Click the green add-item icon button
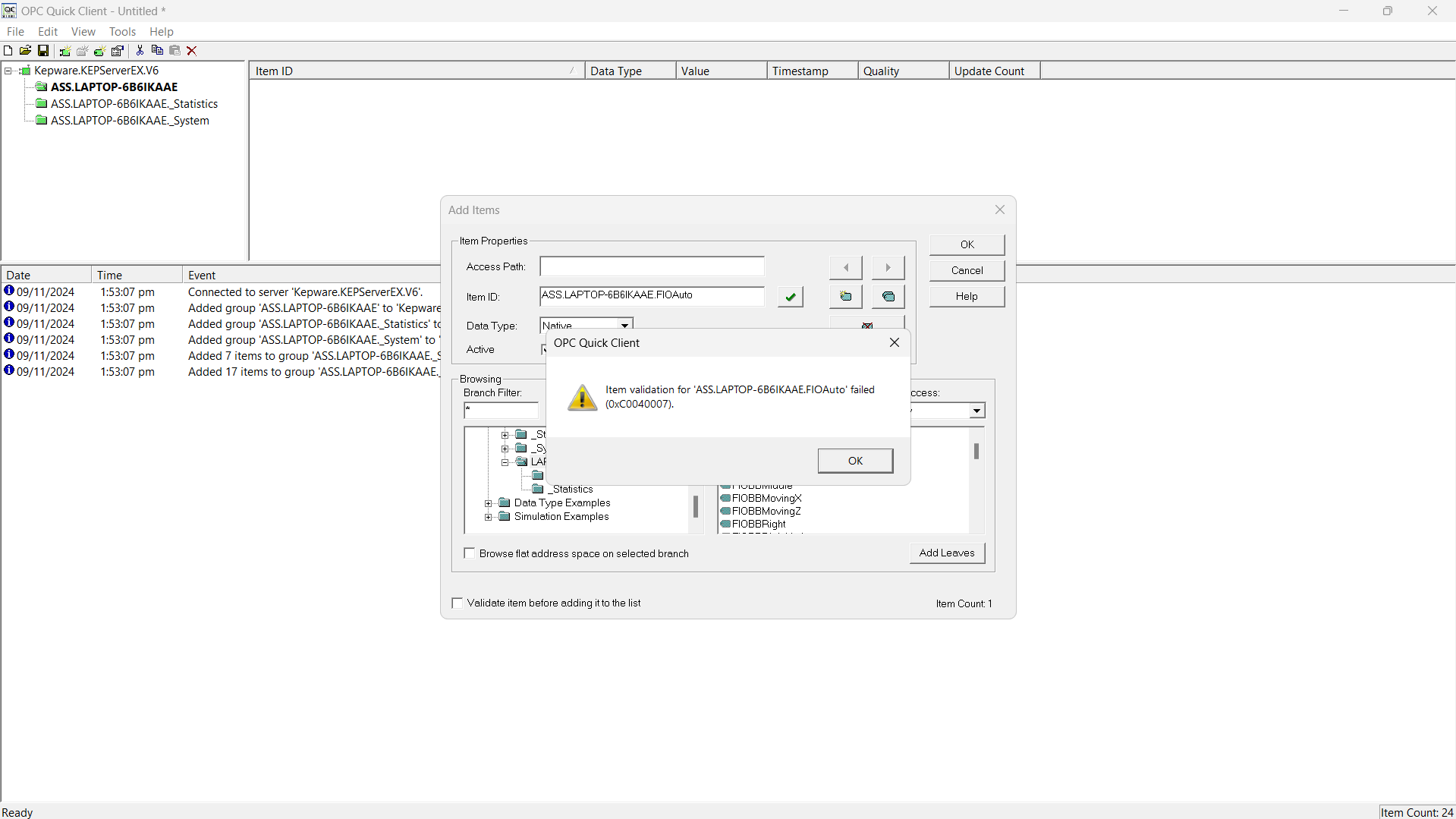Viewport: 1456px width, 819px height. pyautogui.click(x=844, y=296)
